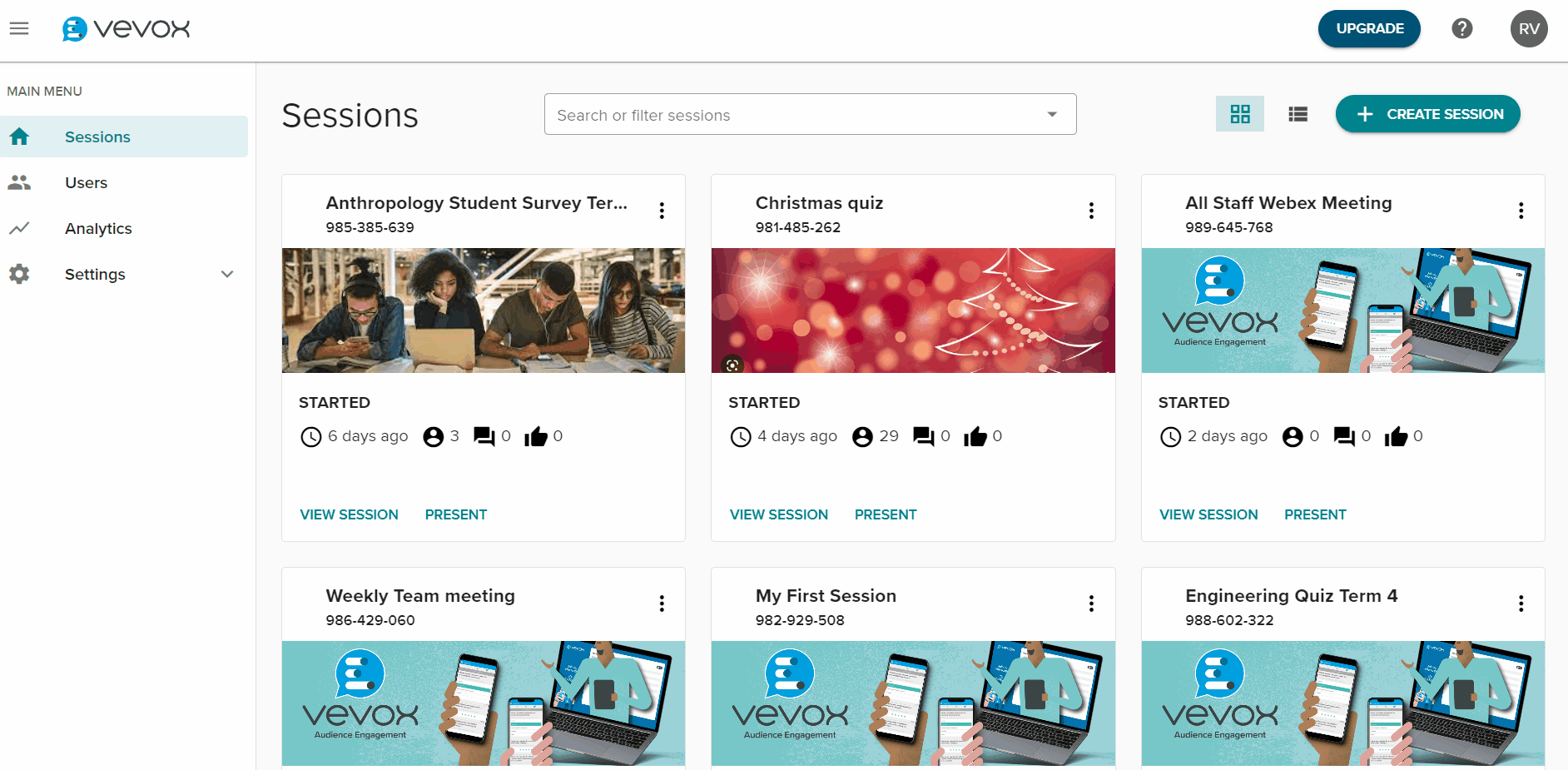Viewport: 1568px width, 770px height.
Task: Click session ID 989-645-768
Action: (x=1229, y=227)
